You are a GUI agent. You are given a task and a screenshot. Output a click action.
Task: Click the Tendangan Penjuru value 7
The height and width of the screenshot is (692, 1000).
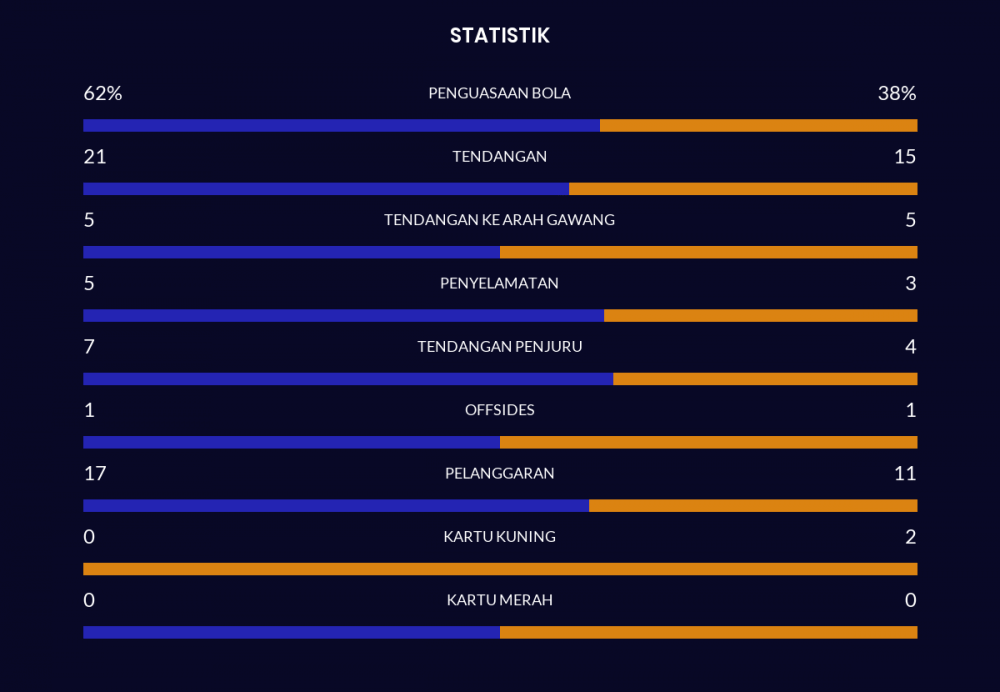[x=89, y=347]
